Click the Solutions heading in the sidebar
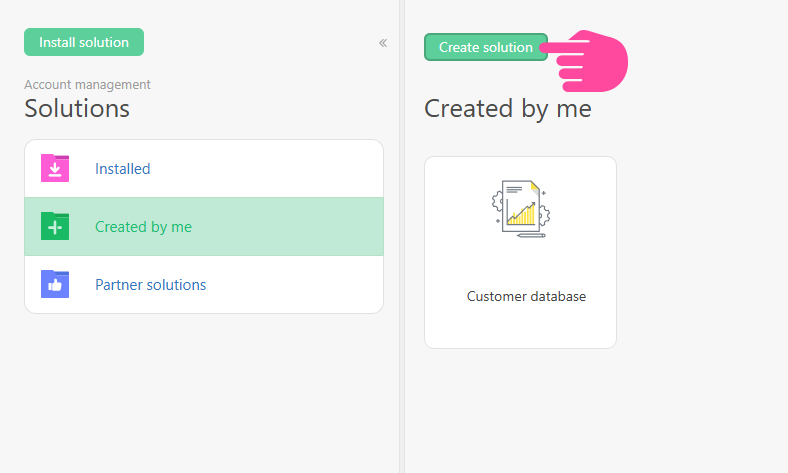Image resolution: width=788 pixels, height=473 pixels. click(77, 109)
